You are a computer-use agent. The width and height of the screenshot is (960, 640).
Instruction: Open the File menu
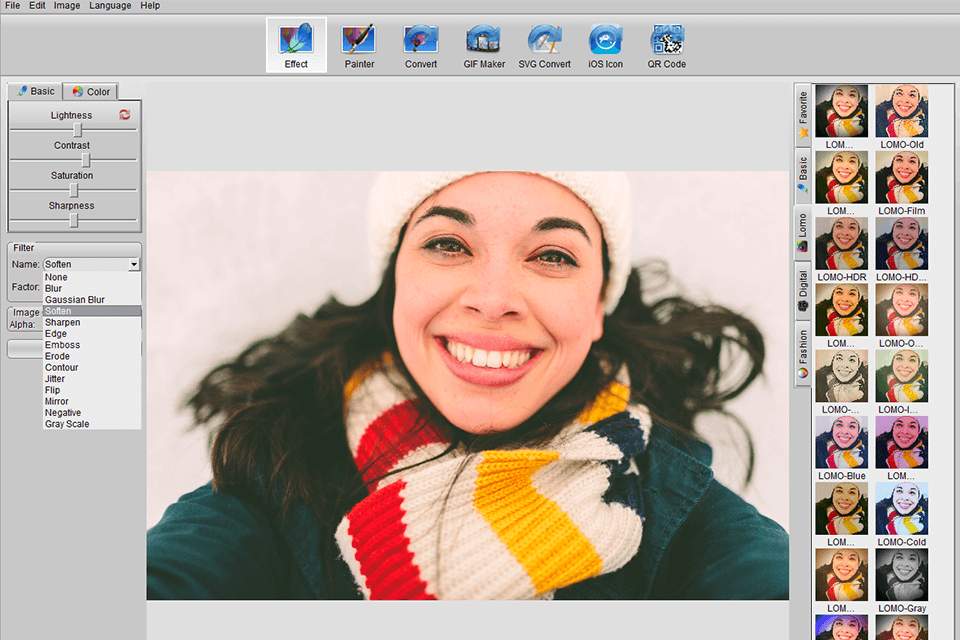tap(12, 6)
